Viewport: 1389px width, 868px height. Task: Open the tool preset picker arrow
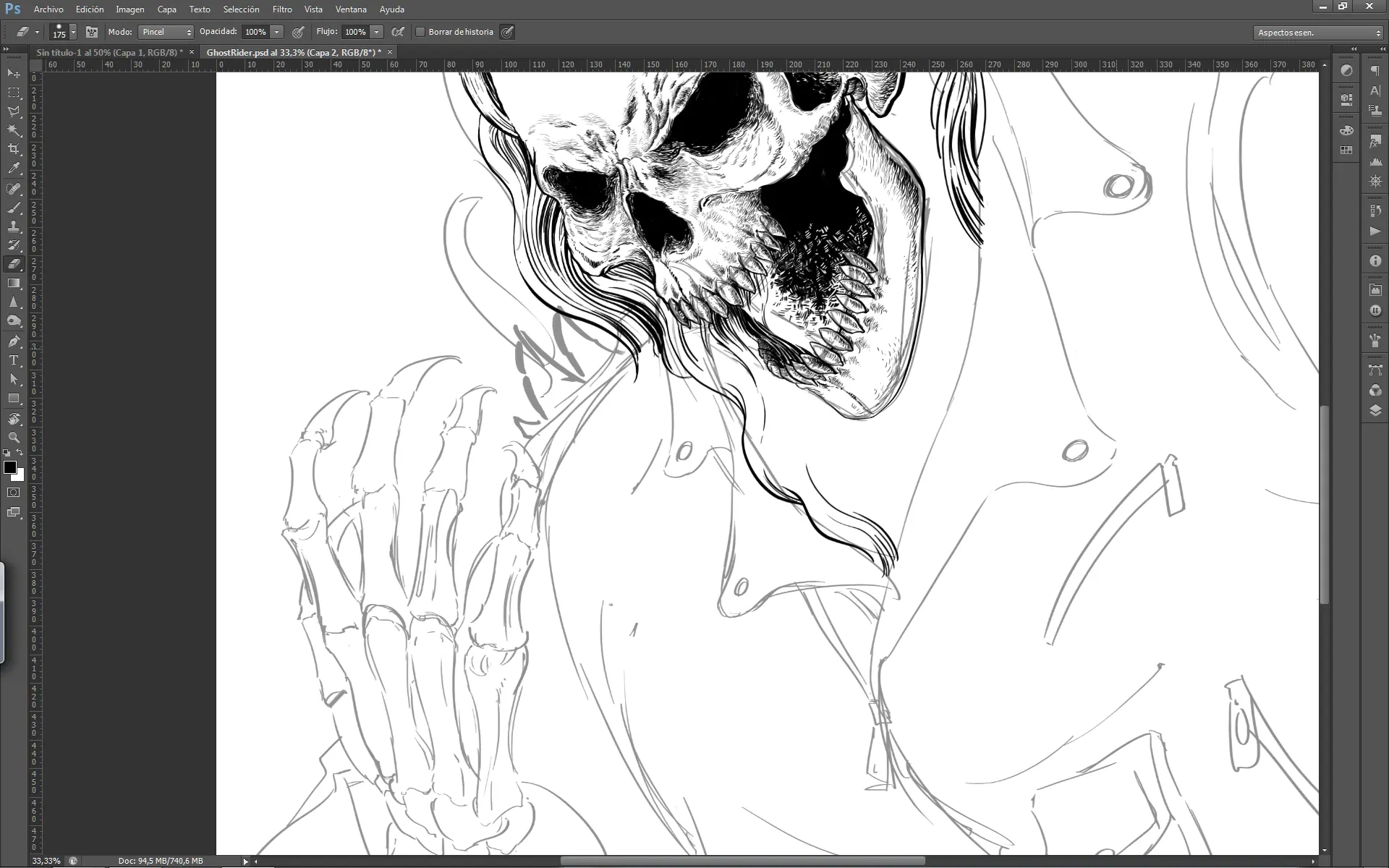click(37, 32)
